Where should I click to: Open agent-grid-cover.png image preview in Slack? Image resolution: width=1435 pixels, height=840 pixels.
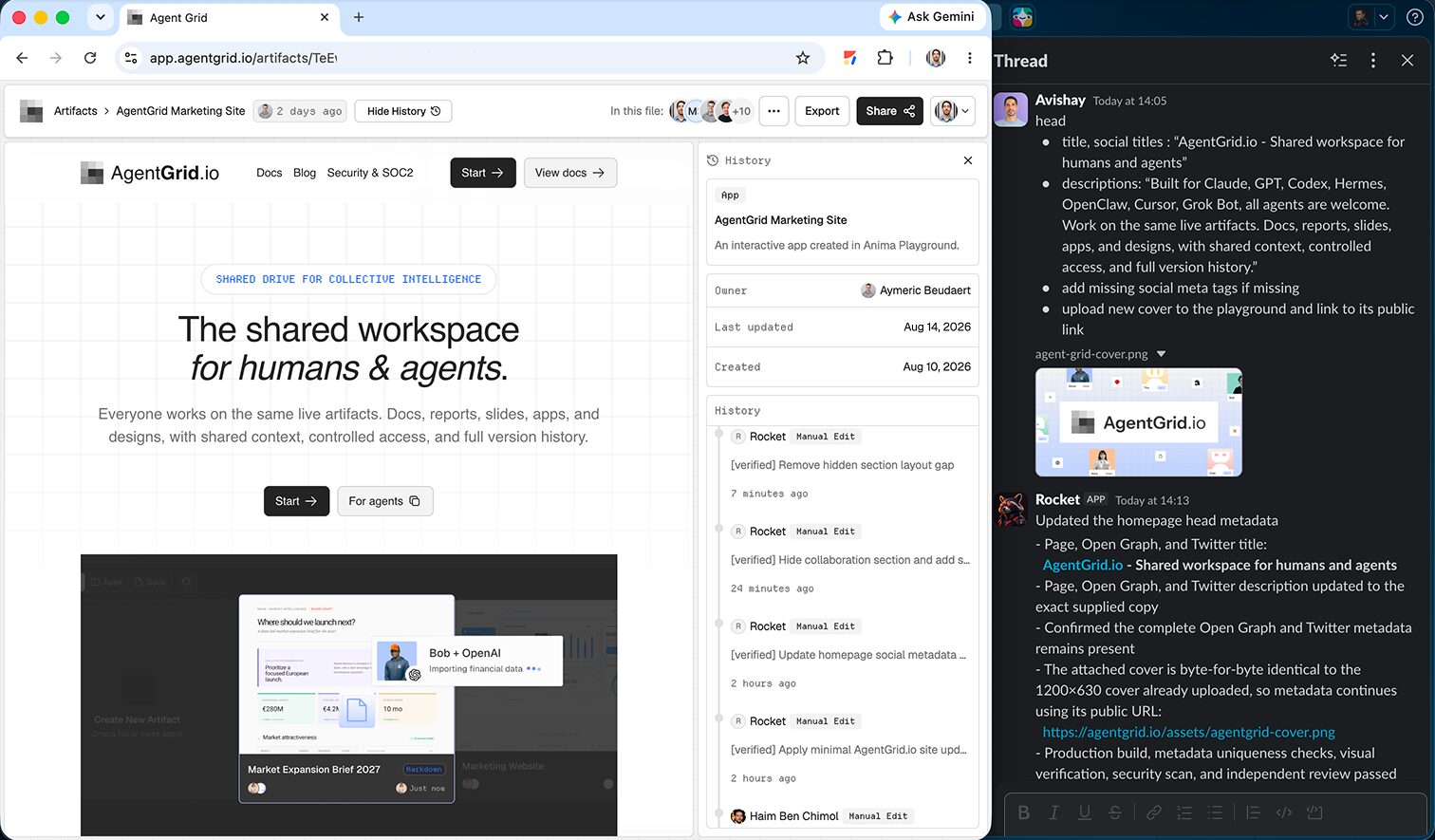click(1138, 422)
